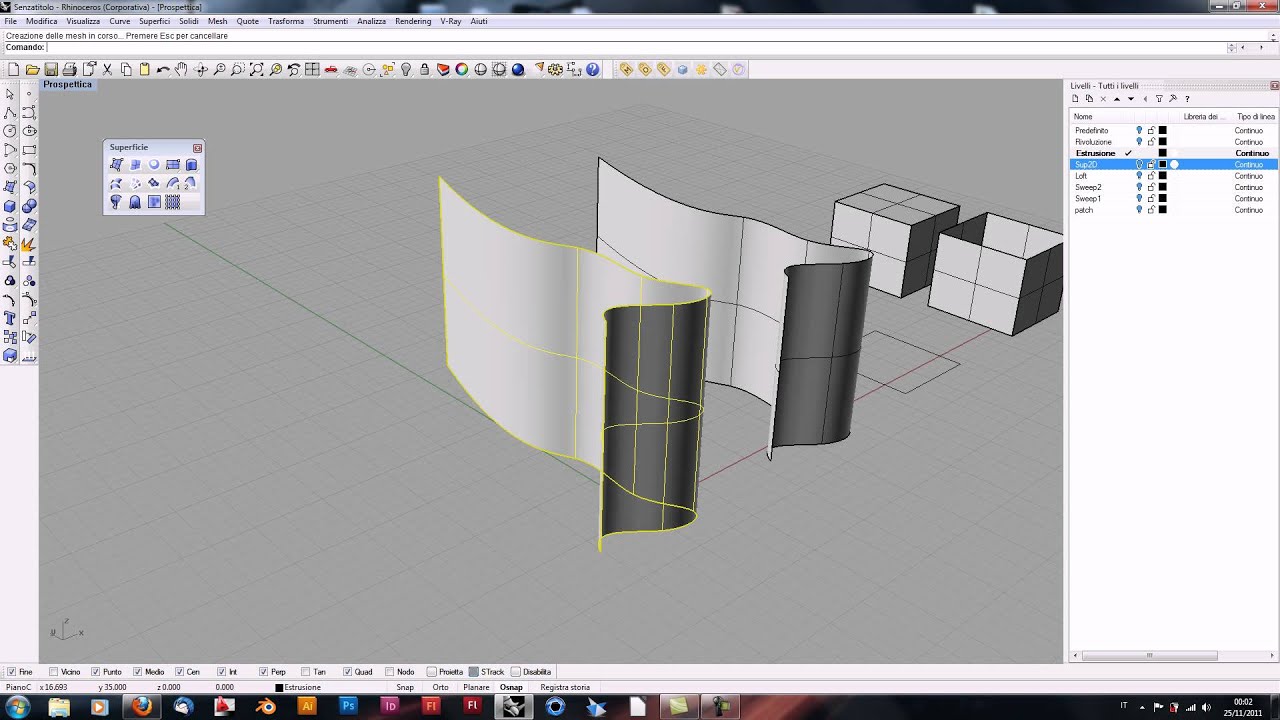Click the Comando input field
The height and width of the screenshot is (720, 1280).
pos(636,48)
